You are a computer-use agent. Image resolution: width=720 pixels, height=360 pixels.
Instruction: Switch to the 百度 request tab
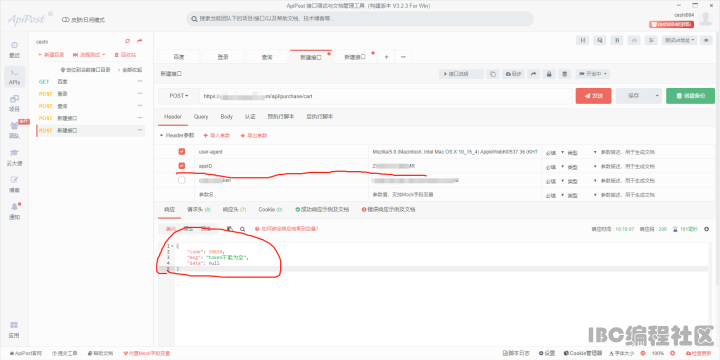[179, 57]
